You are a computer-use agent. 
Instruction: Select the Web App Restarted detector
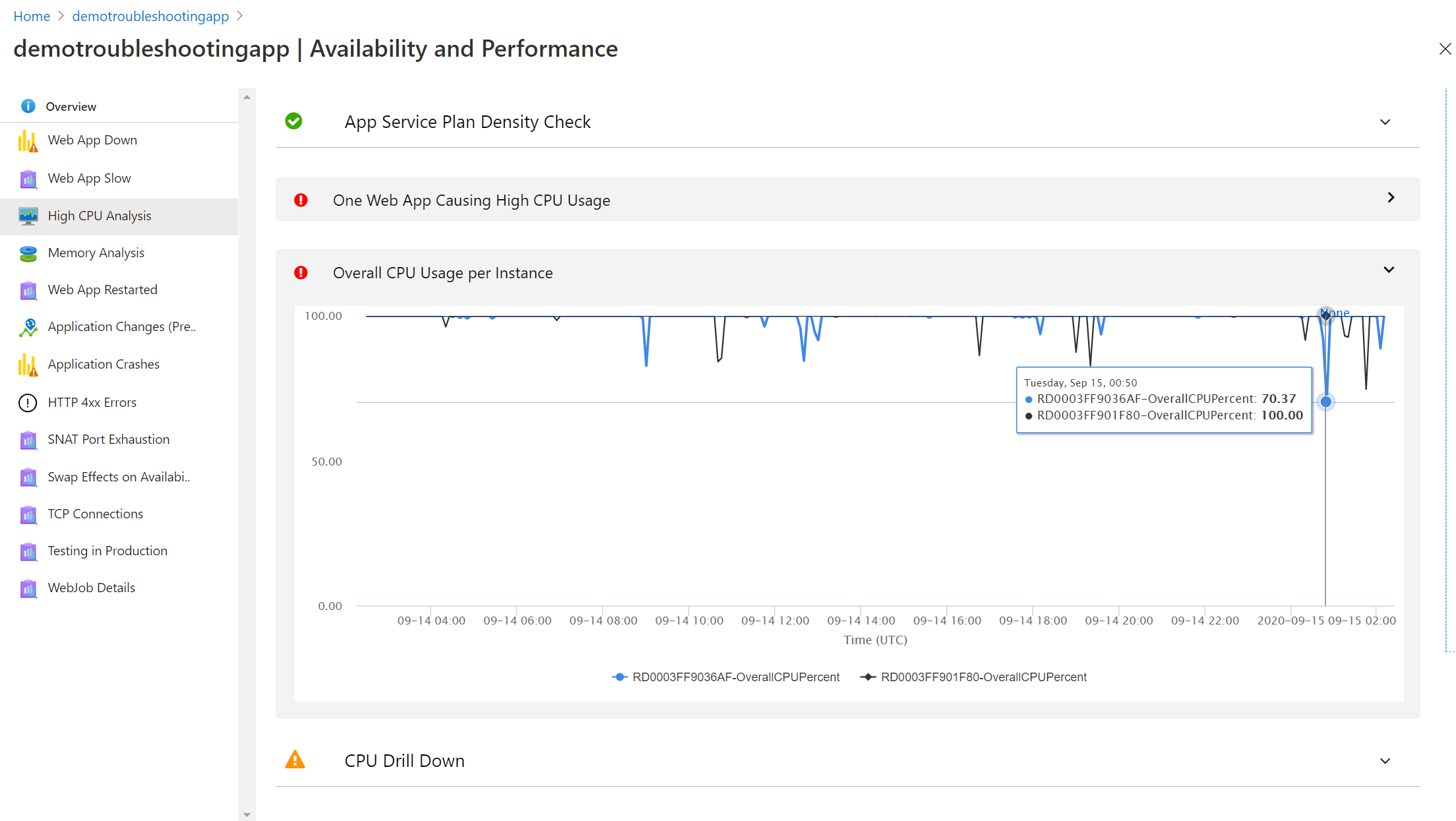(x=102, y=289)
